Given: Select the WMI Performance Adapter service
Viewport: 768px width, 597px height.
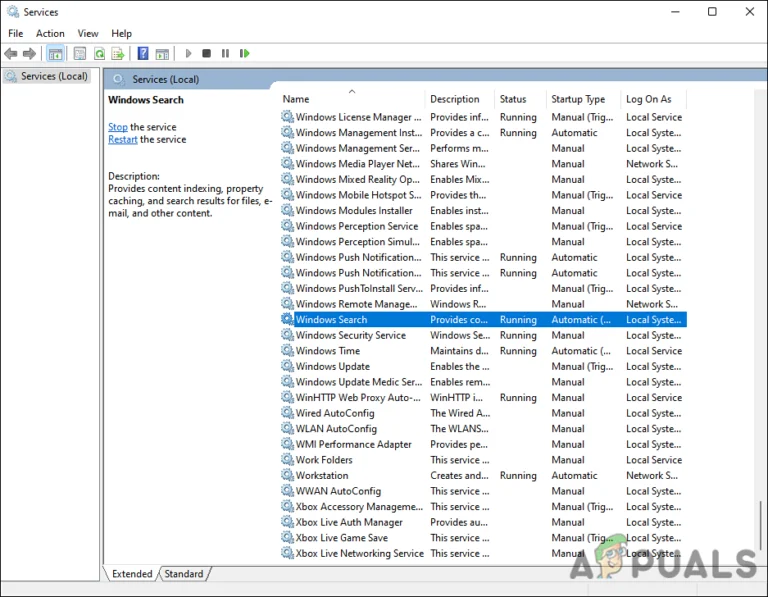Looking at the screenshot, I should tap(483, 444).
